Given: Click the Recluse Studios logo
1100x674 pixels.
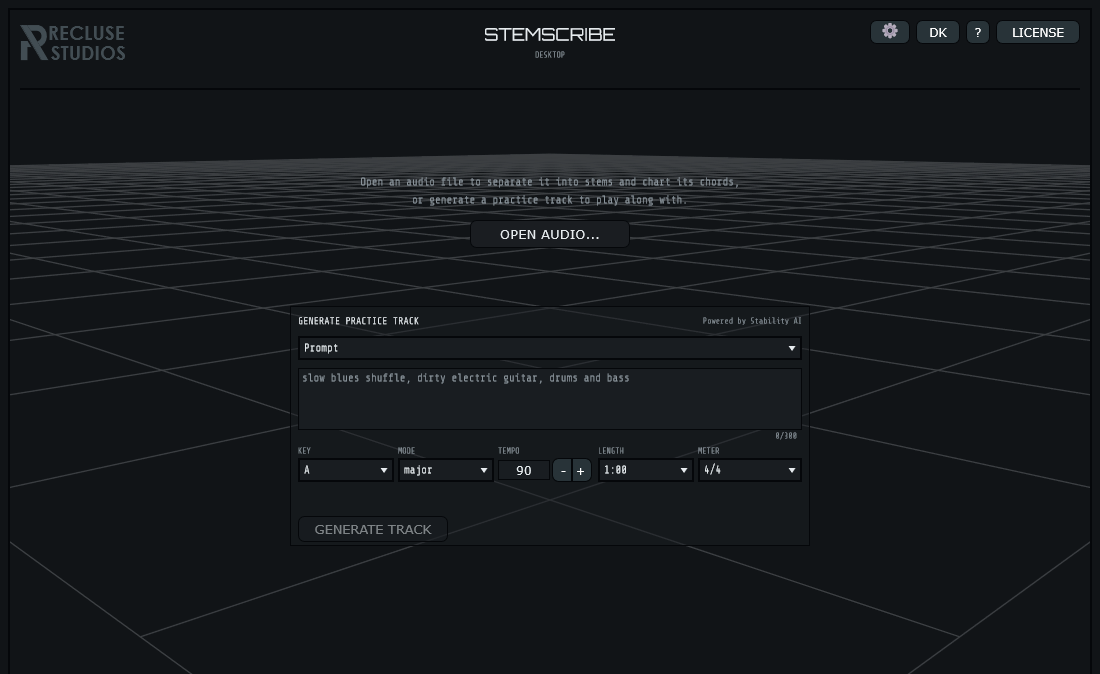Looking at the screenshot, I should click(x=73, y=43).
